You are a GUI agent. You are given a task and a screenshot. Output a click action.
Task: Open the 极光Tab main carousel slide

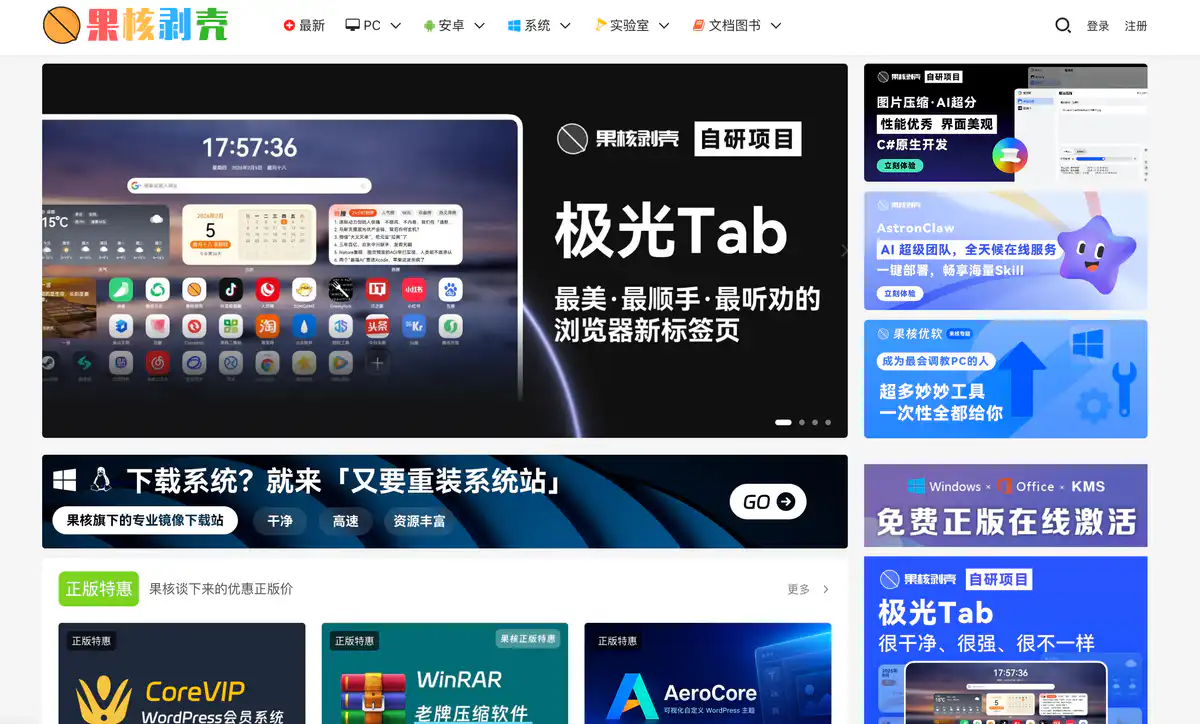point(444,251)
